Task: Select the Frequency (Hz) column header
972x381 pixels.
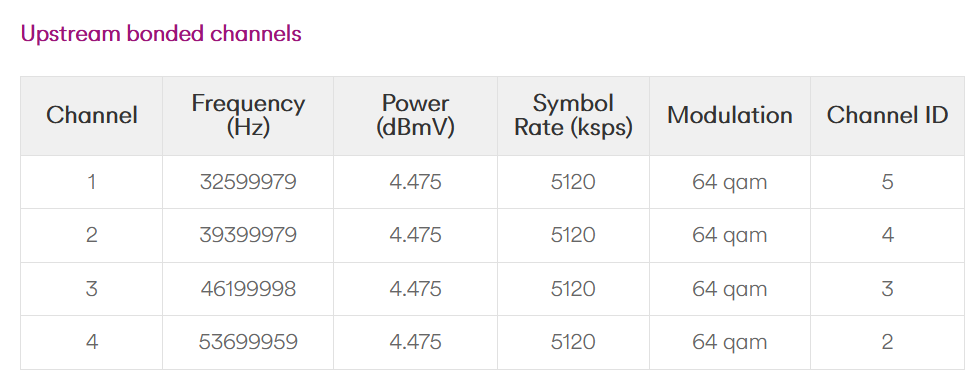Action: (248, 115)
